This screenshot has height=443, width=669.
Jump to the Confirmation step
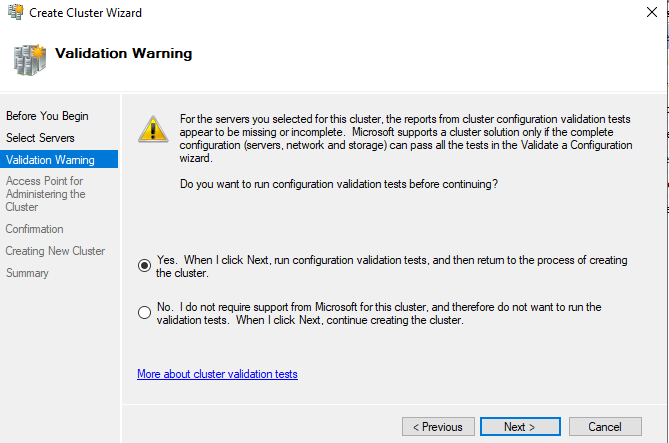35,229
